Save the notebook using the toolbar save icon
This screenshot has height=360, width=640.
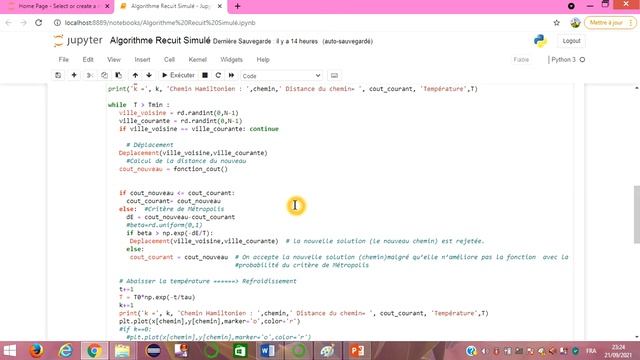[x=58, y=76]
